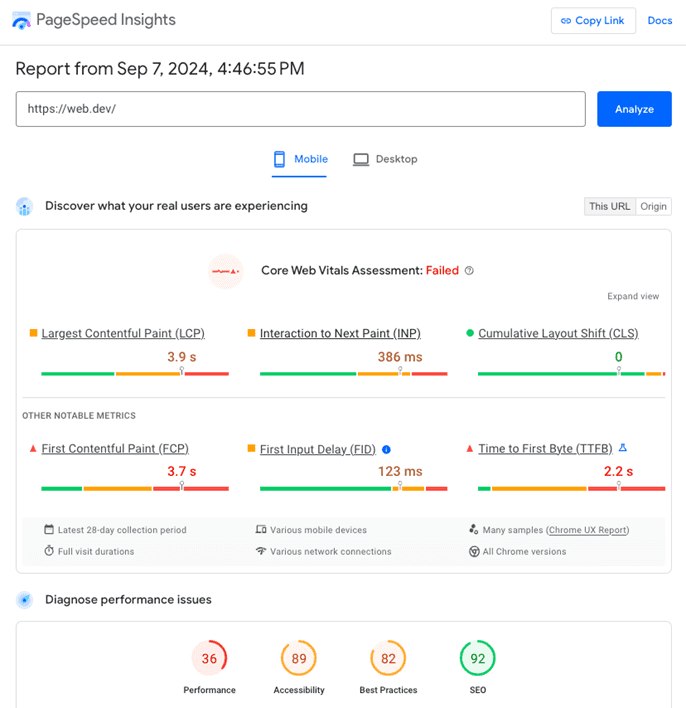Image resolution: width=686 pixels, height=708 pixels.
Task: Click the devices icon for Various mobile devices
Action: coord(261,529)
